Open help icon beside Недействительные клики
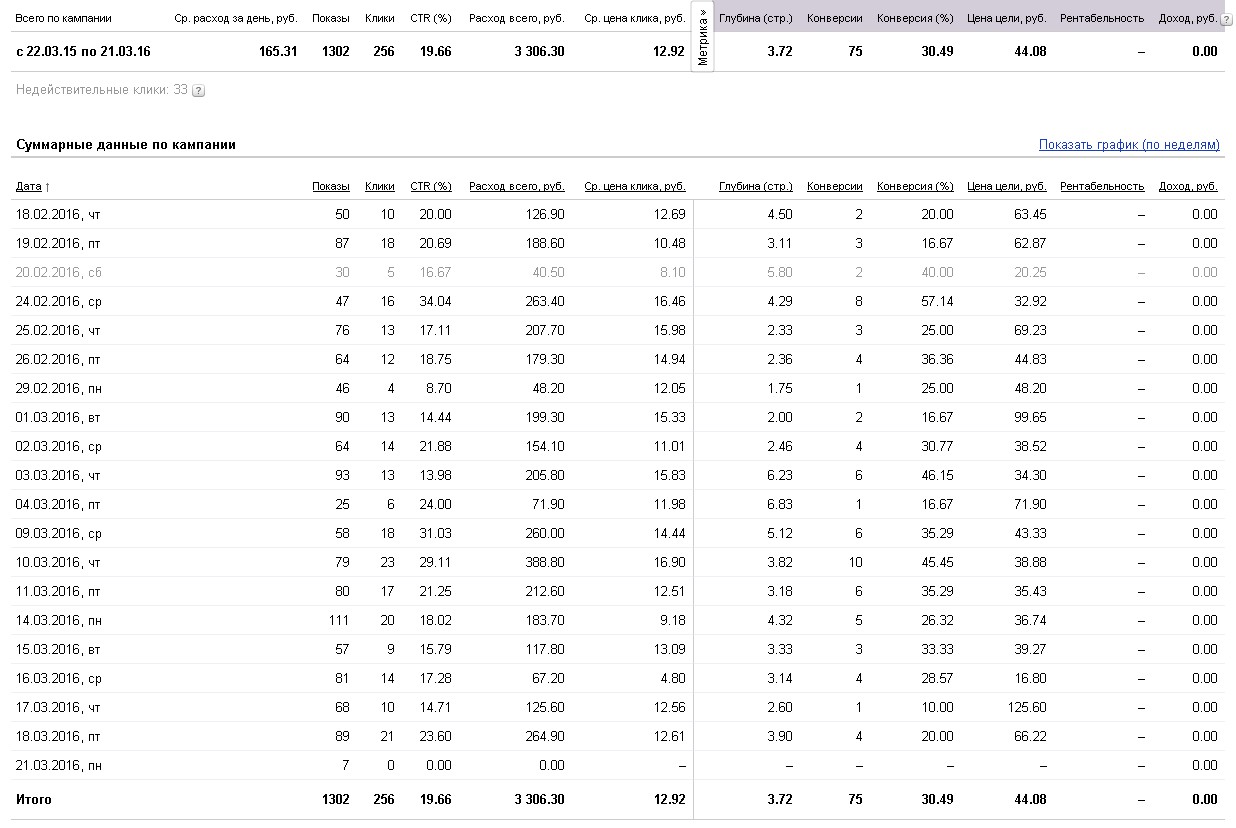The height and width of the screenshot is (828, 1236). tap(198, 91)
